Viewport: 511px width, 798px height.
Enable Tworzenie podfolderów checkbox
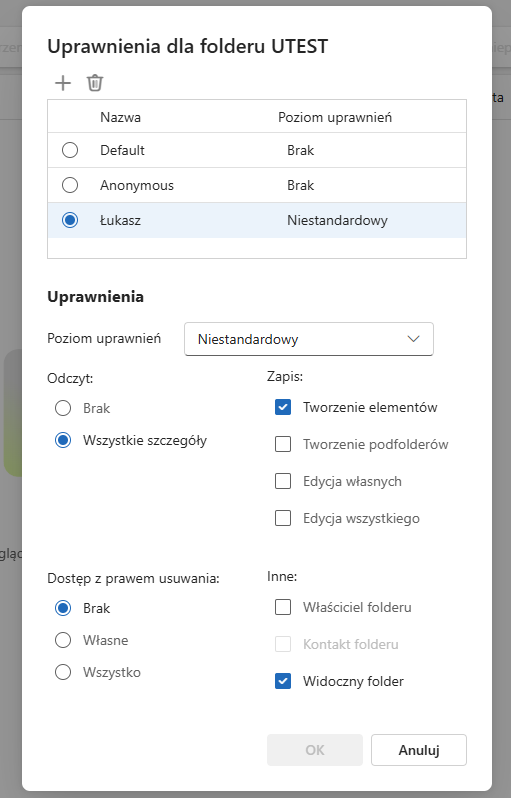click(283, 444)
